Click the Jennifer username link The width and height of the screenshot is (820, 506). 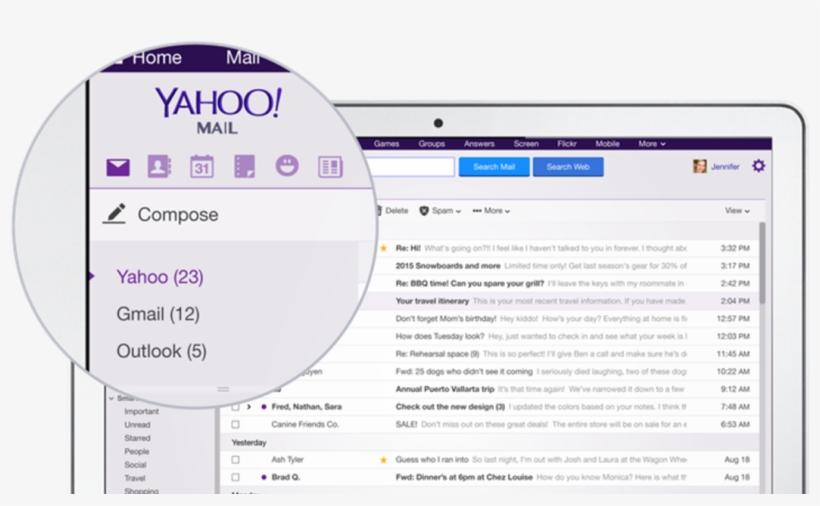725,167
